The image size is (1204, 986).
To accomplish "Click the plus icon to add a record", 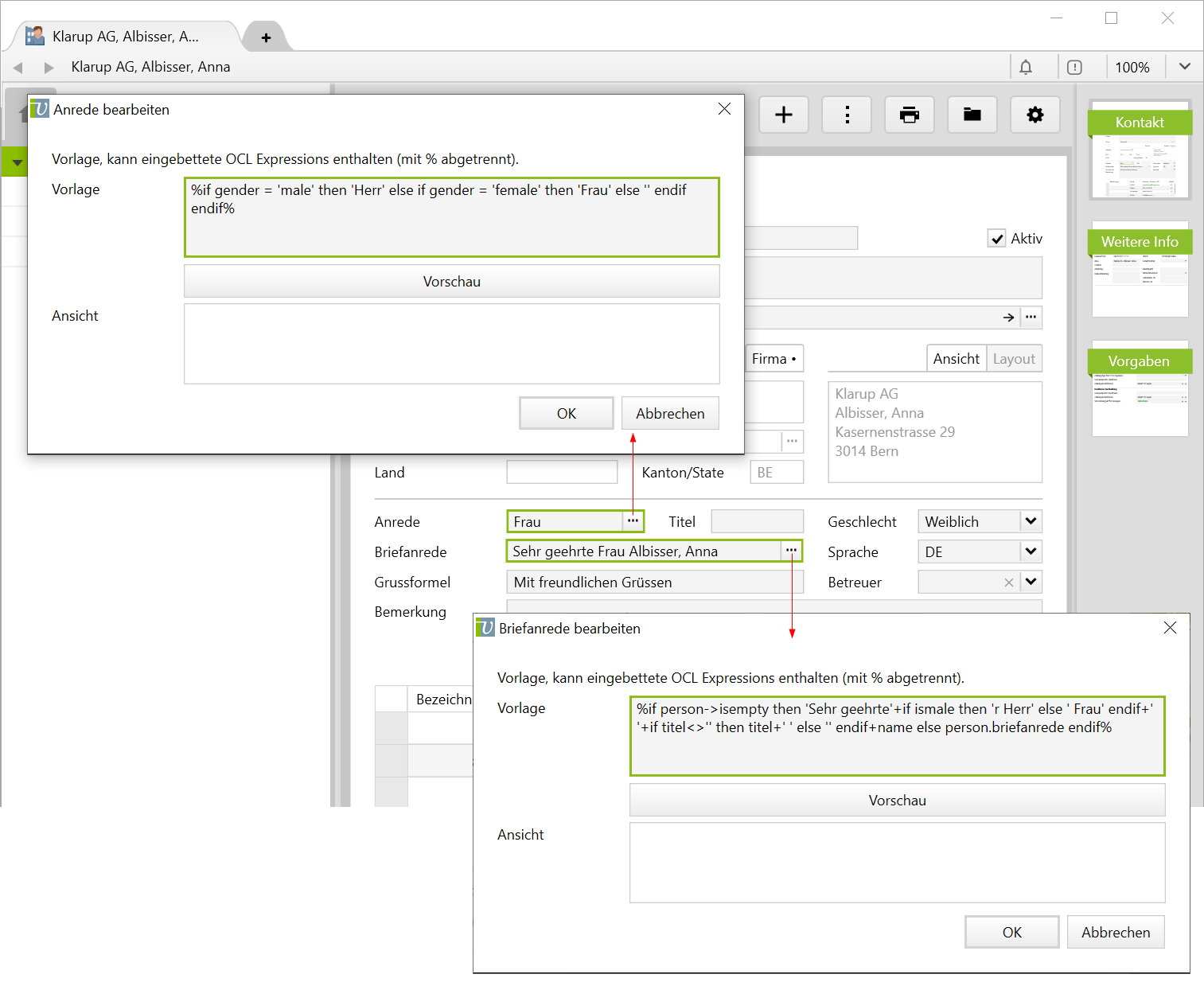I will (x=784, y=115).
